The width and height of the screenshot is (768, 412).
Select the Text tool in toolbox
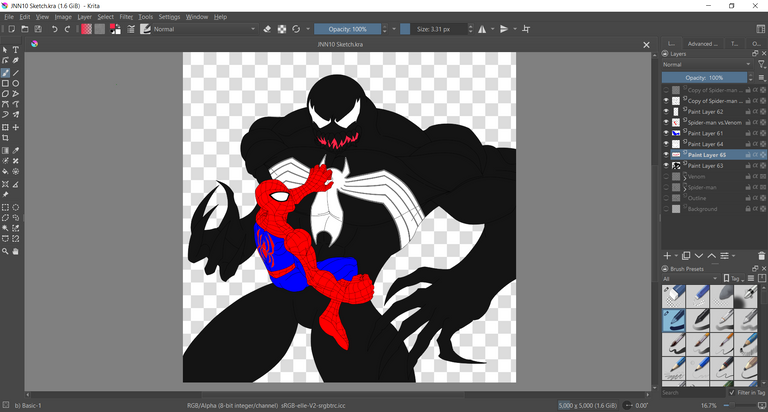click(x=16, y=50)
